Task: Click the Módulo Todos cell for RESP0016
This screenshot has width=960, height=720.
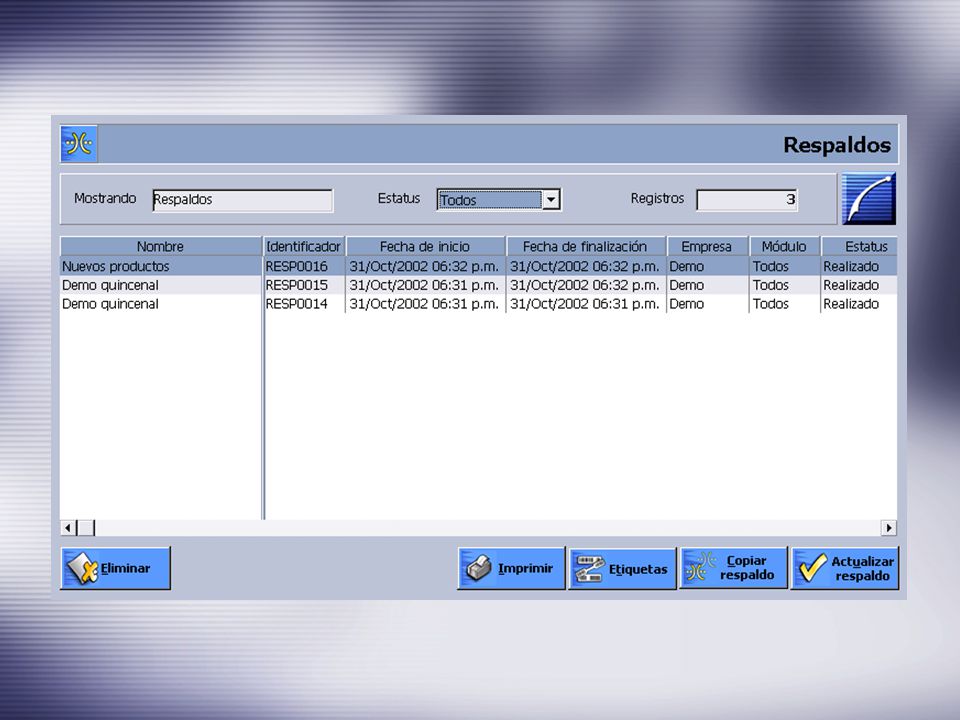Action: pos(784,266)
